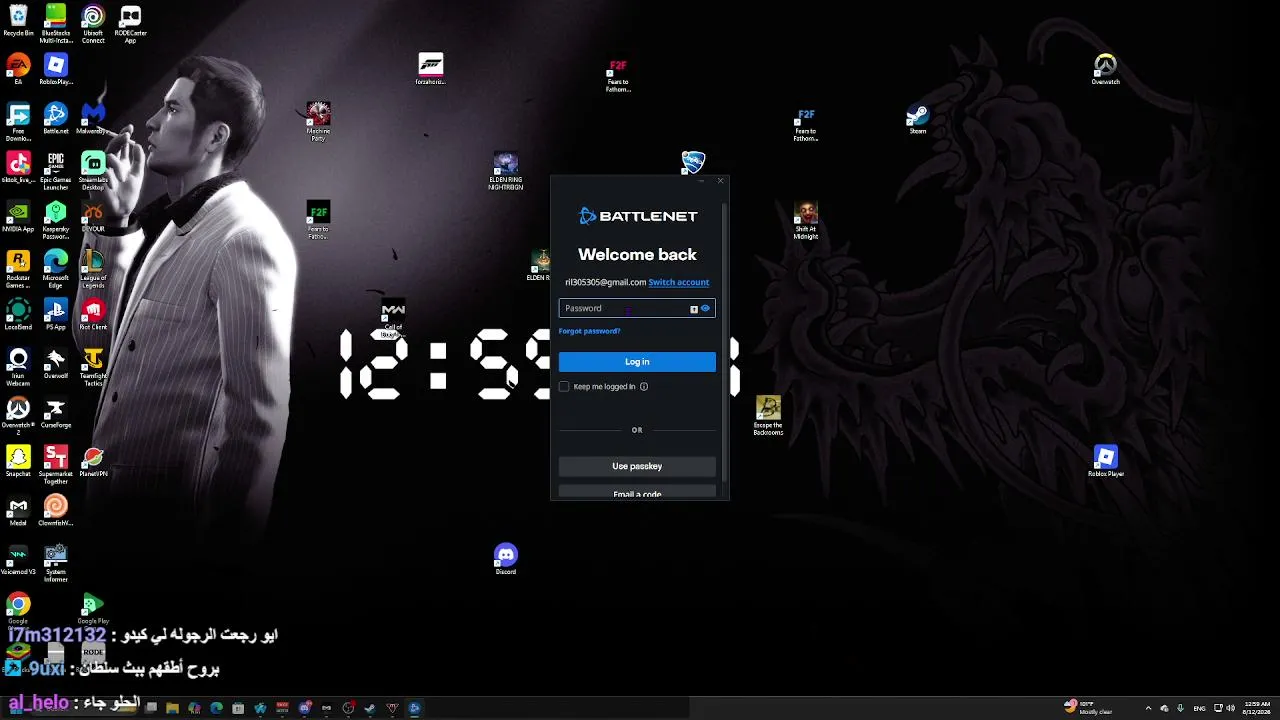Select the Battle.net desktop shortcut
Image resolution: width=1280 pixels, height=720 pixels.
56,118
